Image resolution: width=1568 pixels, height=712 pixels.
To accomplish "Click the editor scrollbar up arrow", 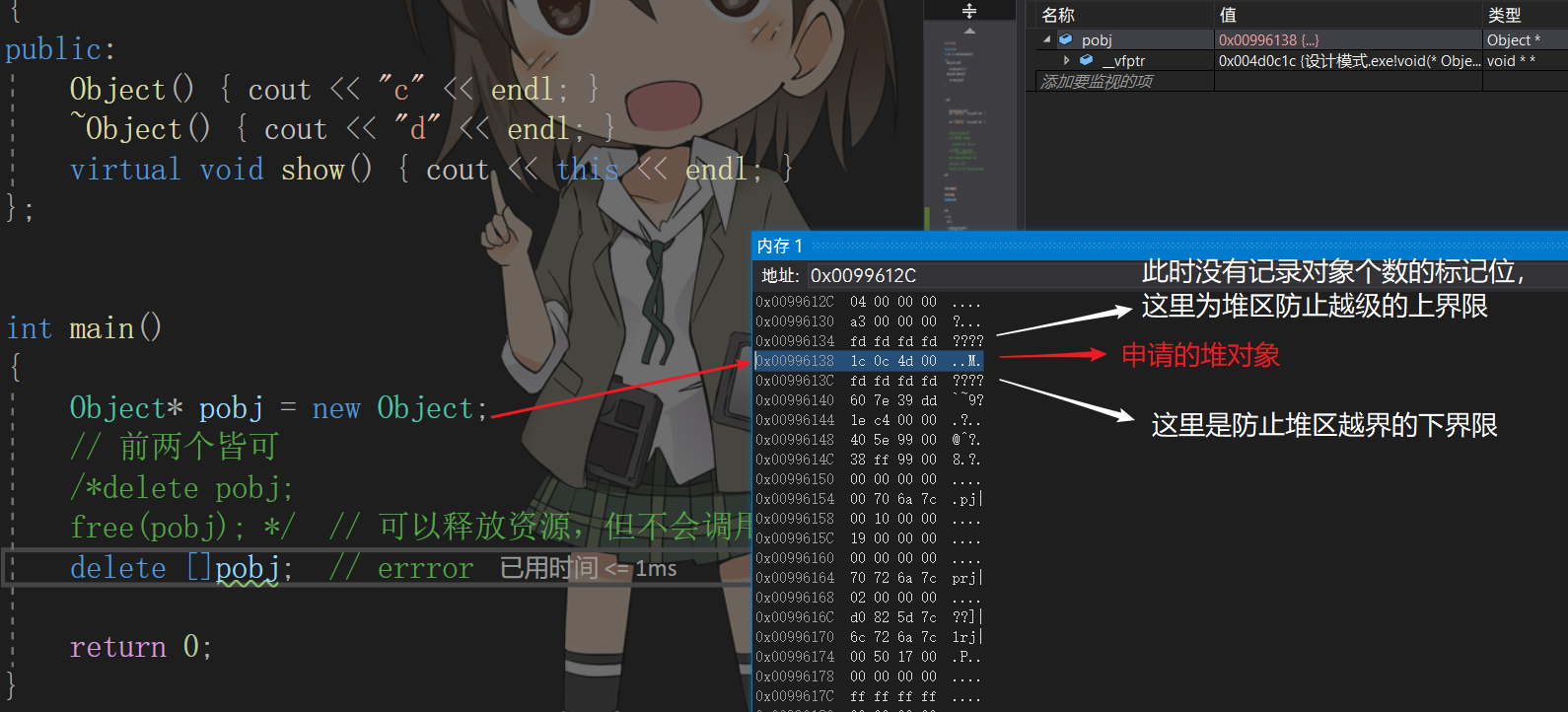I will click(x=969, y=32).
